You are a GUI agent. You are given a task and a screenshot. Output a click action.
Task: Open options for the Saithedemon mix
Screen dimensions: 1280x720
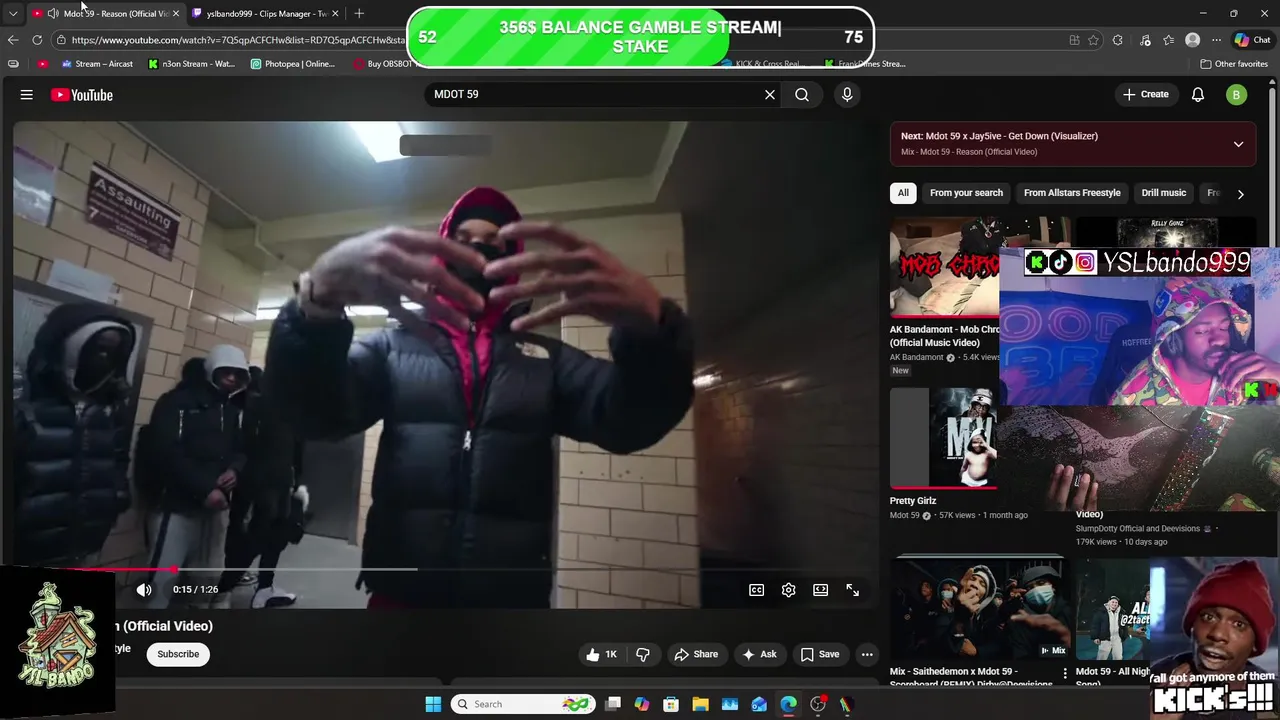coord(1064,674)
